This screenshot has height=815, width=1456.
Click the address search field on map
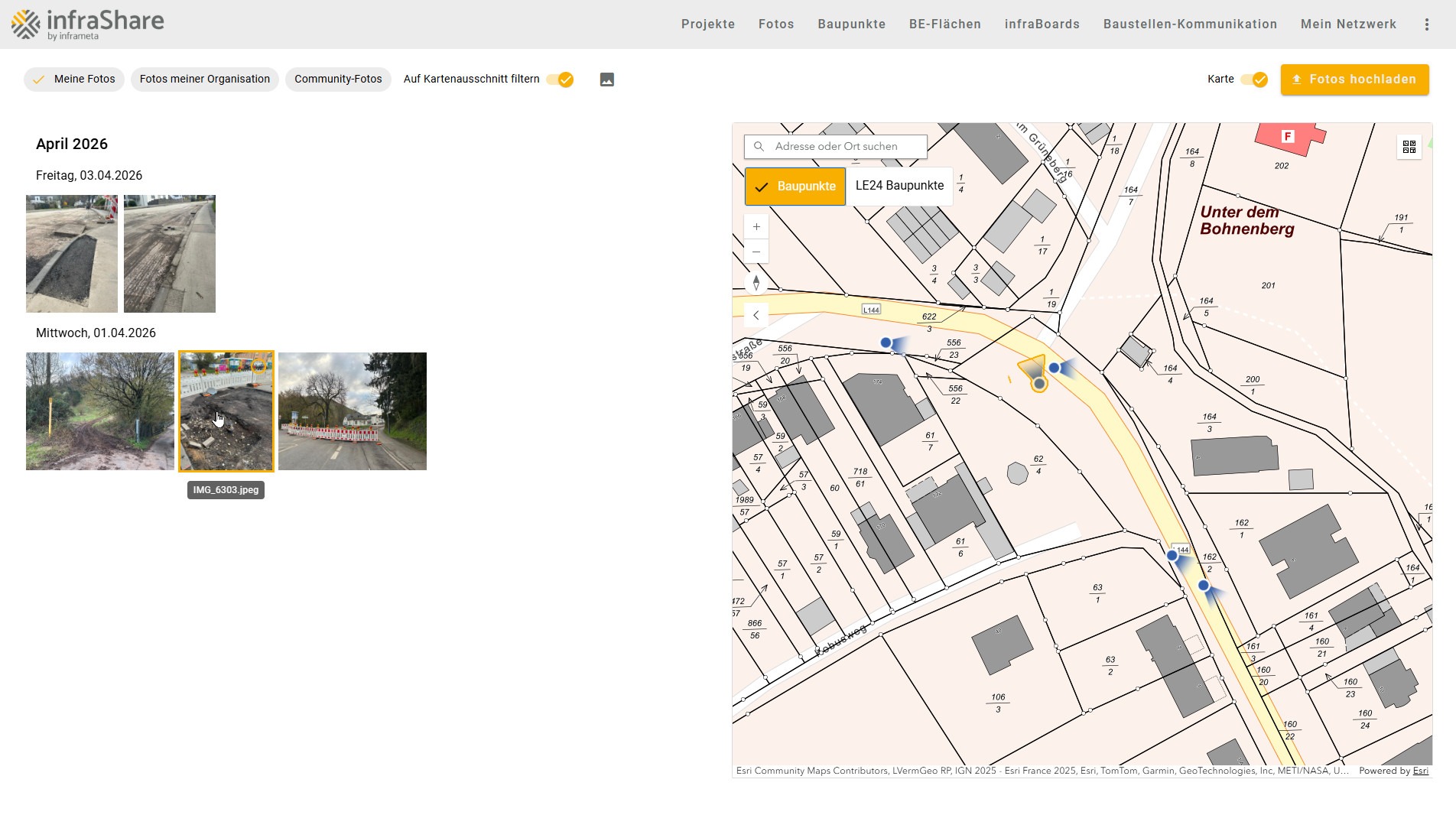coord(841,147)
